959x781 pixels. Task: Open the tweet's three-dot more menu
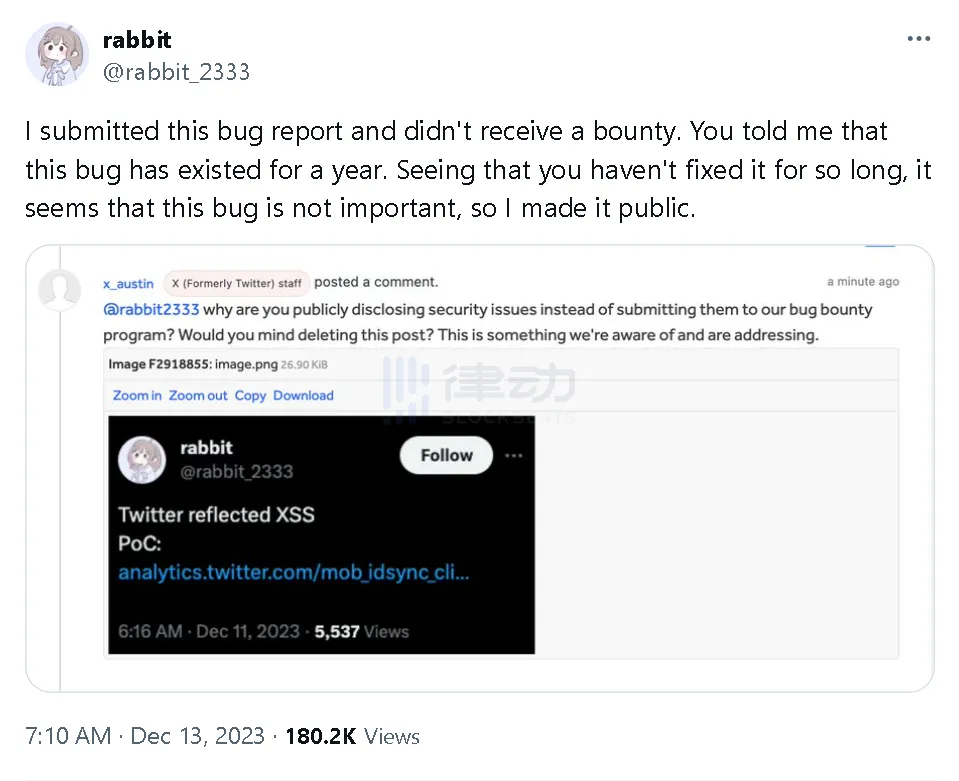918,39
